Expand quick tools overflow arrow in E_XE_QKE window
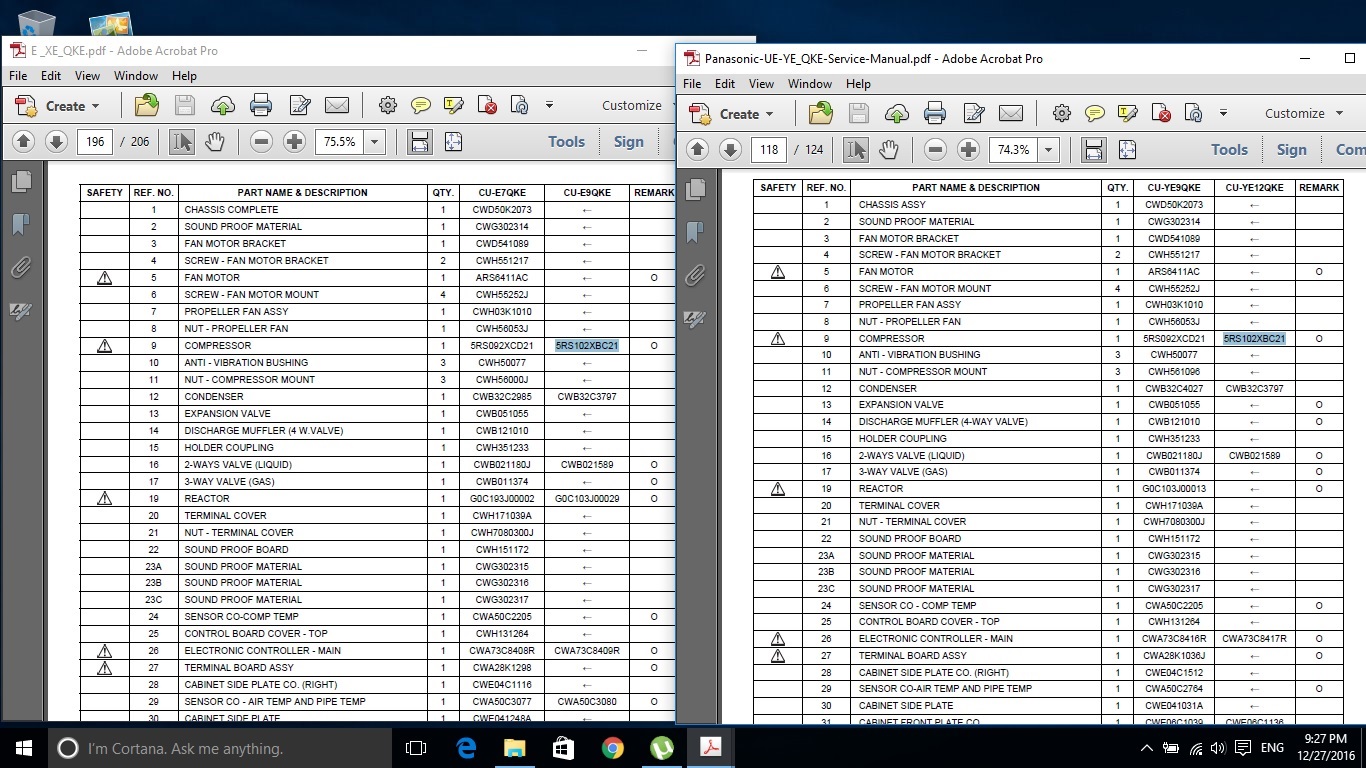 pos(549,105)
